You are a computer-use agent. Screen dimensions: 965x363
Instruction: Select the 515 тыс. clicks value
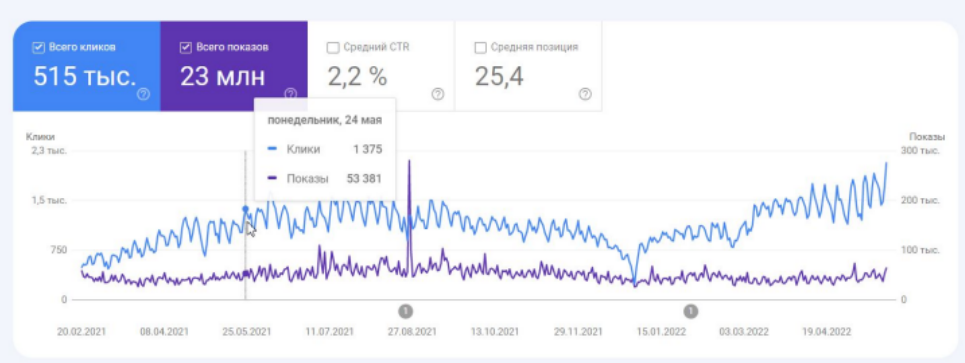[84, 77]
